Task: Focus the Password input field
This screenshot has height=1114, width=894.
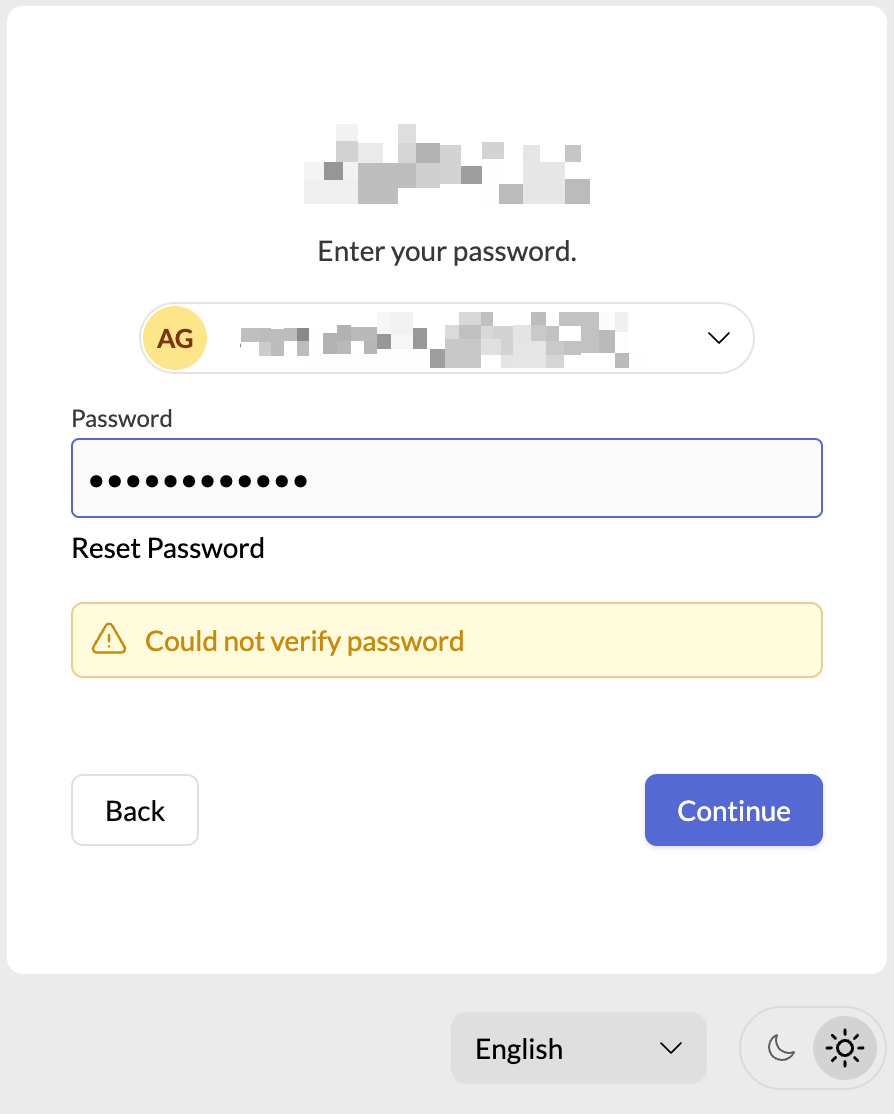Action: tap(446, 478)
